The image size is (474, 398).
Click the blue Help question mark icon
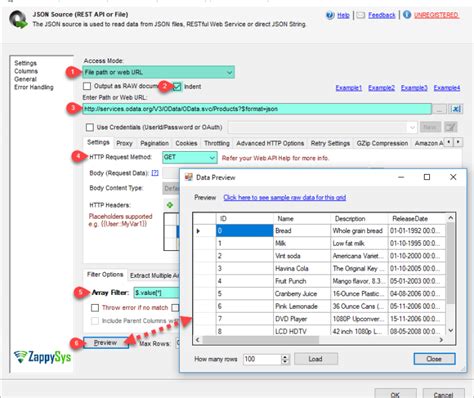click(x=330, y=15)
